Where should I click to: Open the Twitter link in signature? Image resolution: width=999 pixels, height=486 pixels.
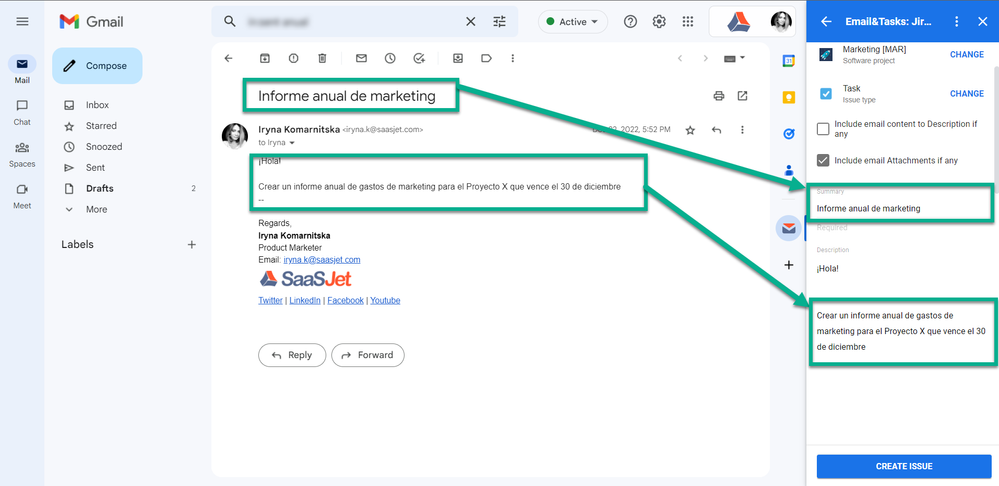click(x=270, y=301)
